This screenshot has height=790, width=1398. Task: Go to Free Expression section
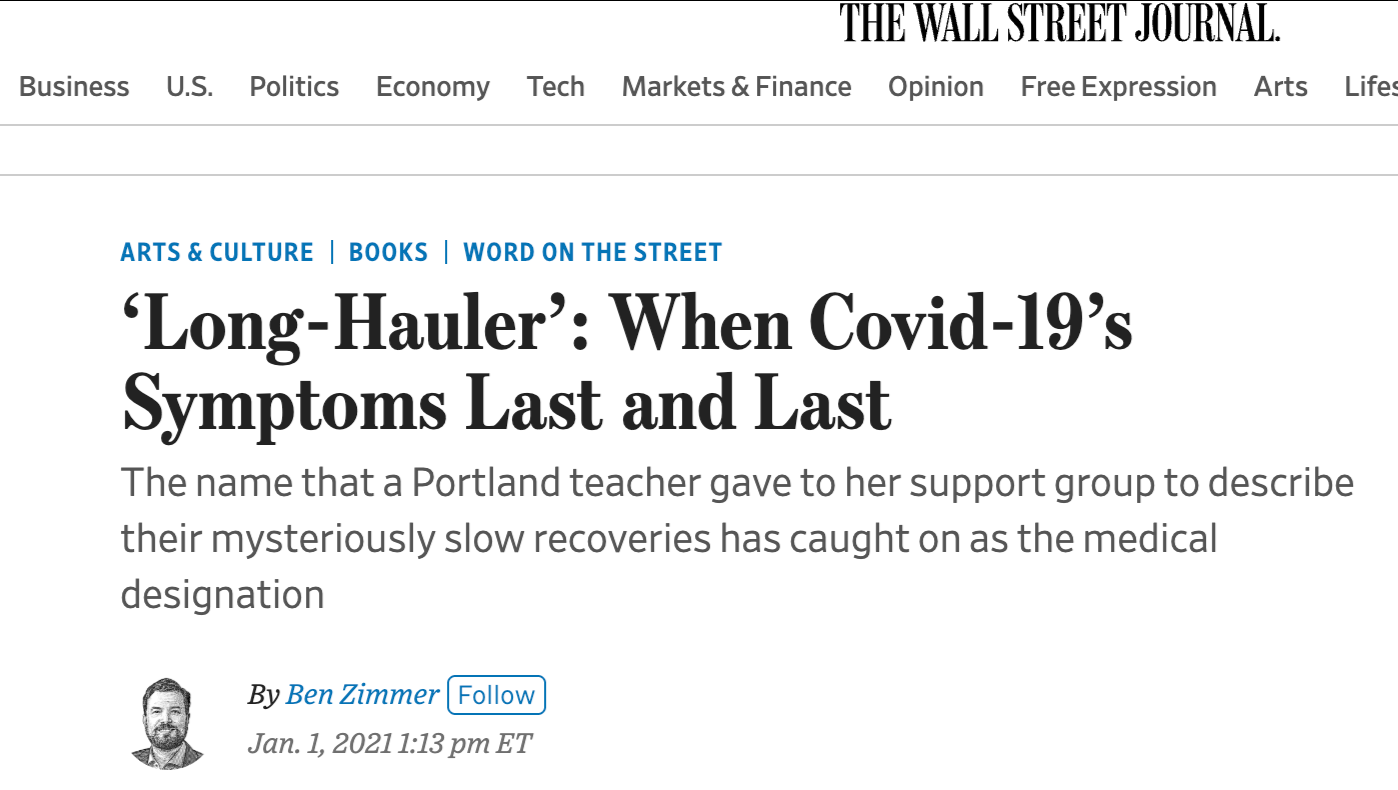pos(1118,87)
